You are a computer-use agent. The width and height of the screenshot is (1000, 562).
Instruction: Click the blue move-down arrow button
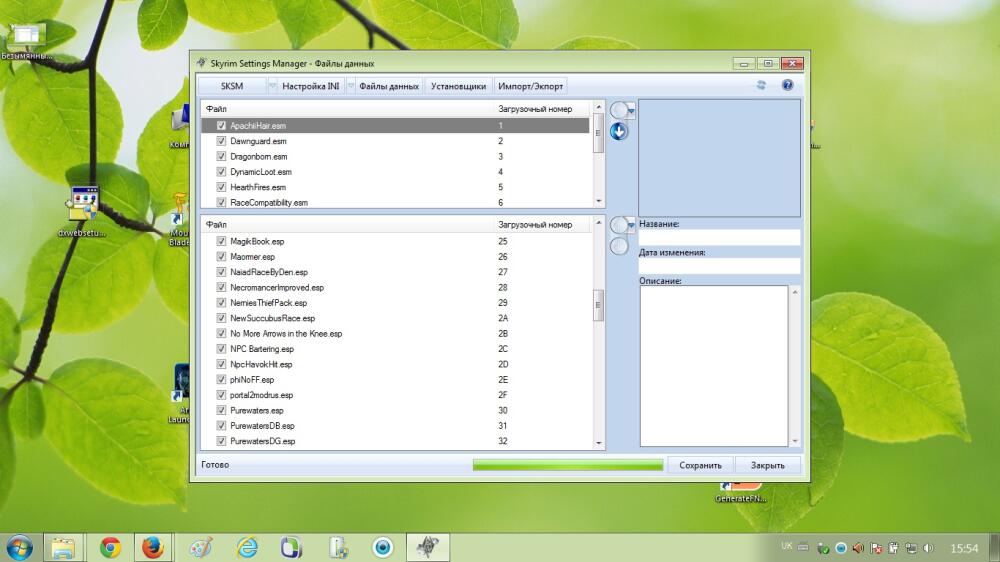pos(619,131)
